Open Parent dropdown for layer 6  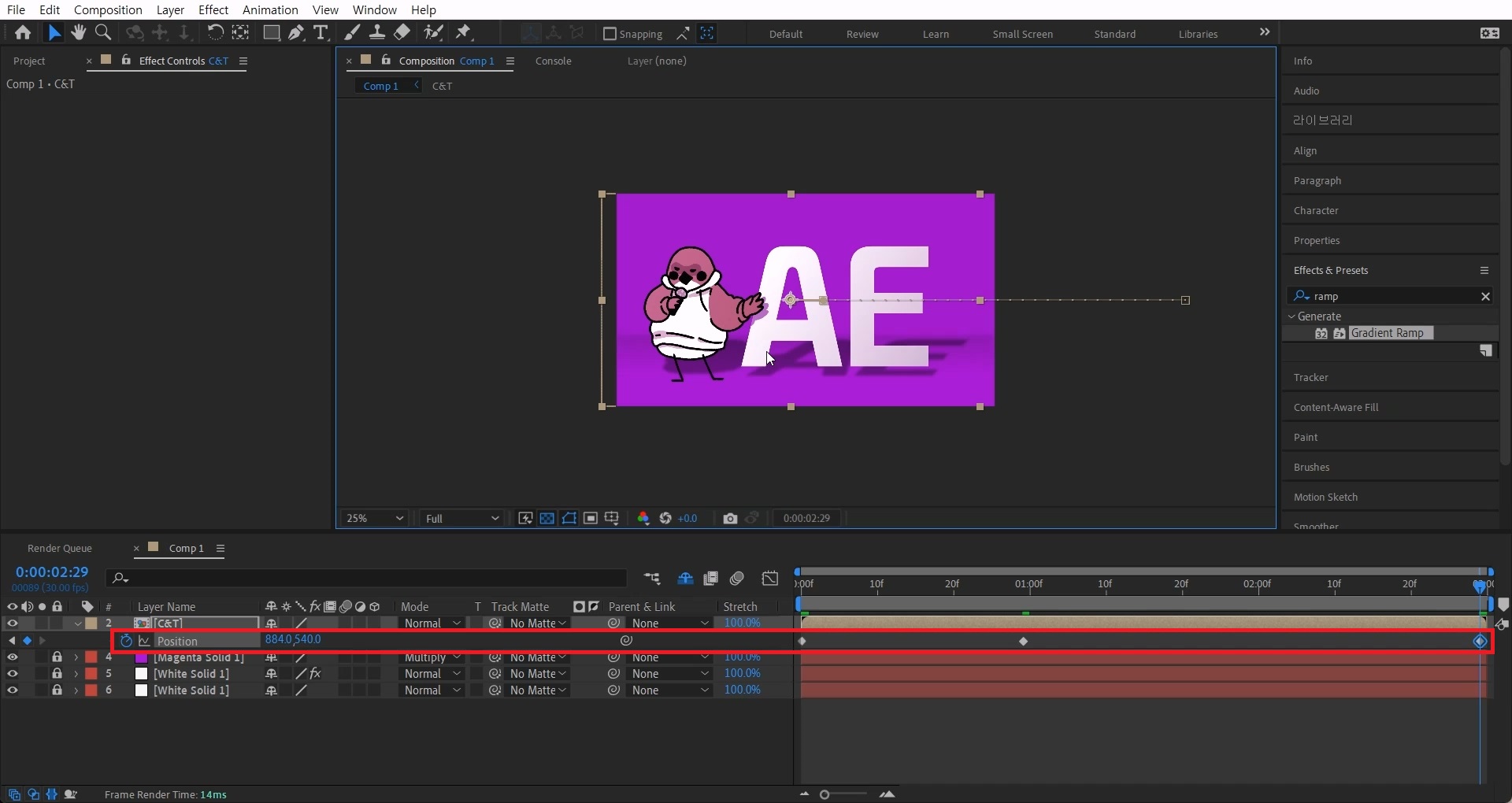click(669, 690)
